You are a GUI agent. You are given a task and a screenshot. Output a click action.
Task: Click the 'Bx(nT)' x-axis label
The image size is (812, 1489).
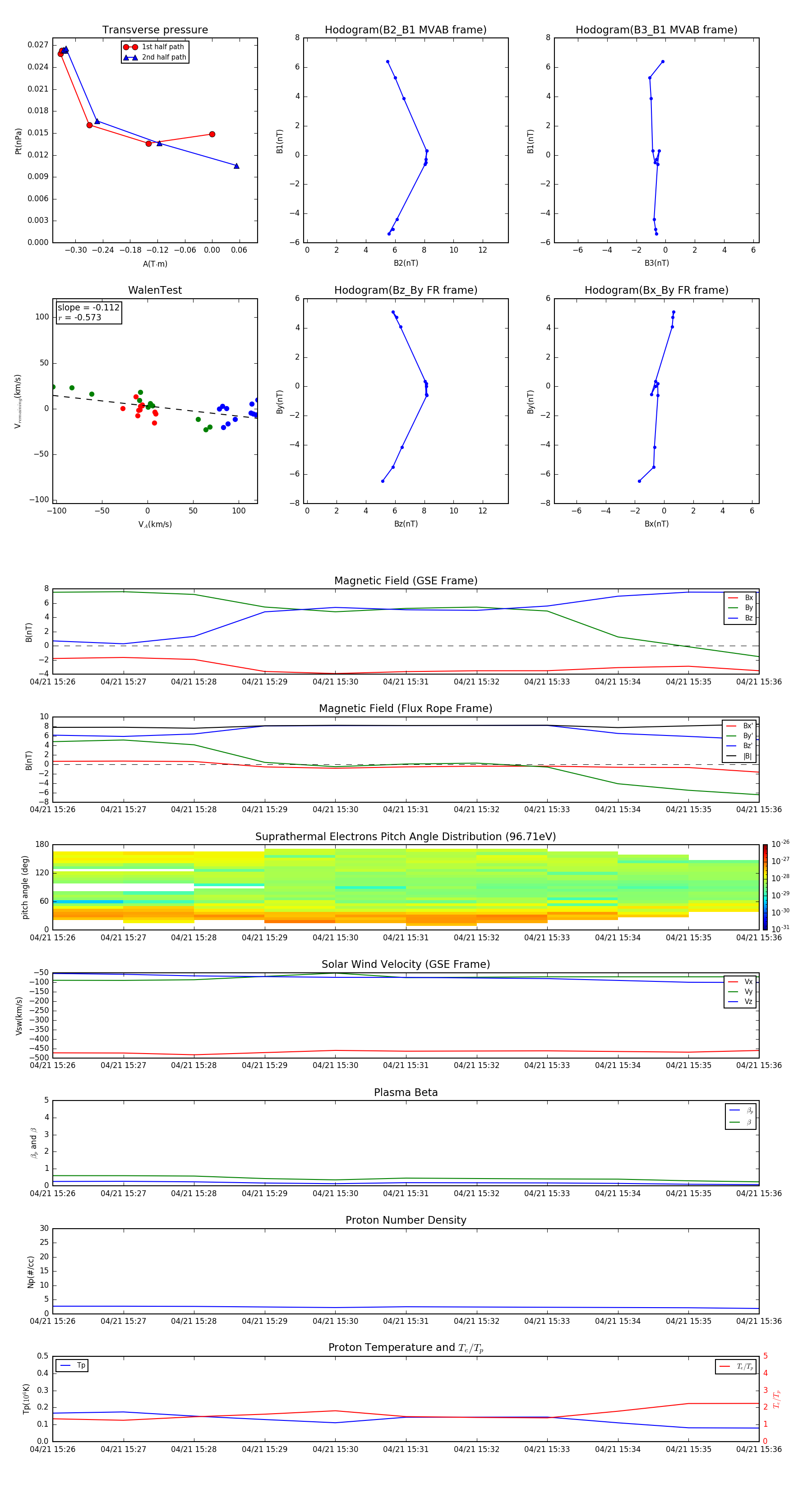pyautogui.click(x=656, y=524)
